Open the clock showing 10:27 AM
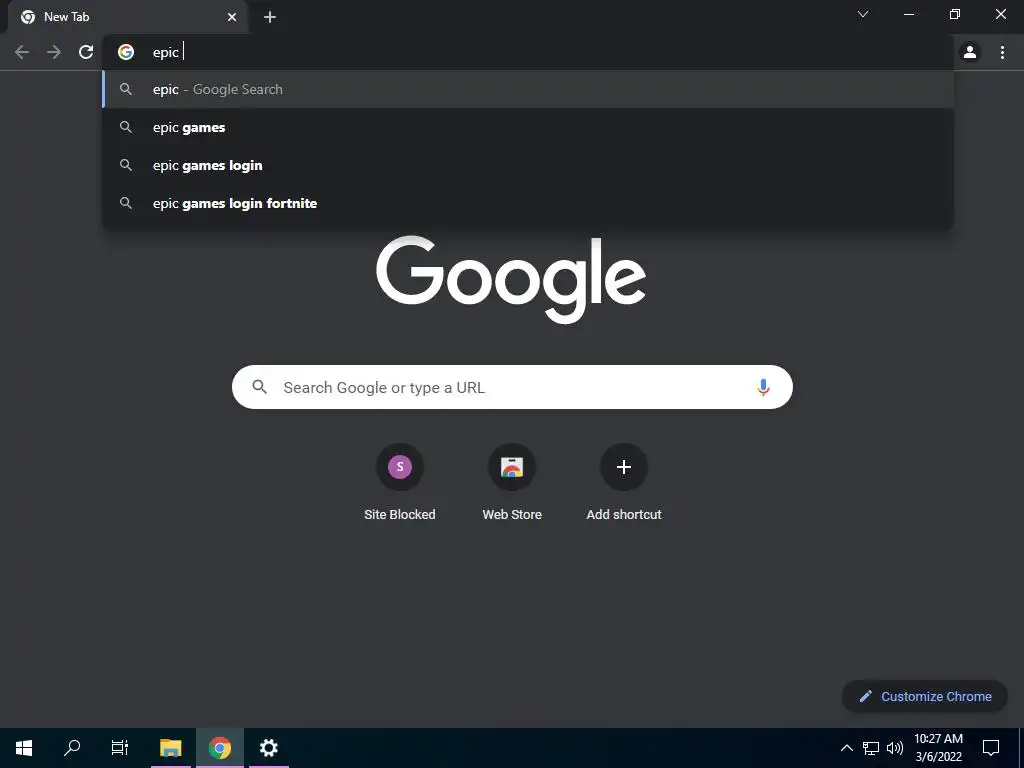The height and width of the screenshot is (768, 1024). (x=938, y=748)
